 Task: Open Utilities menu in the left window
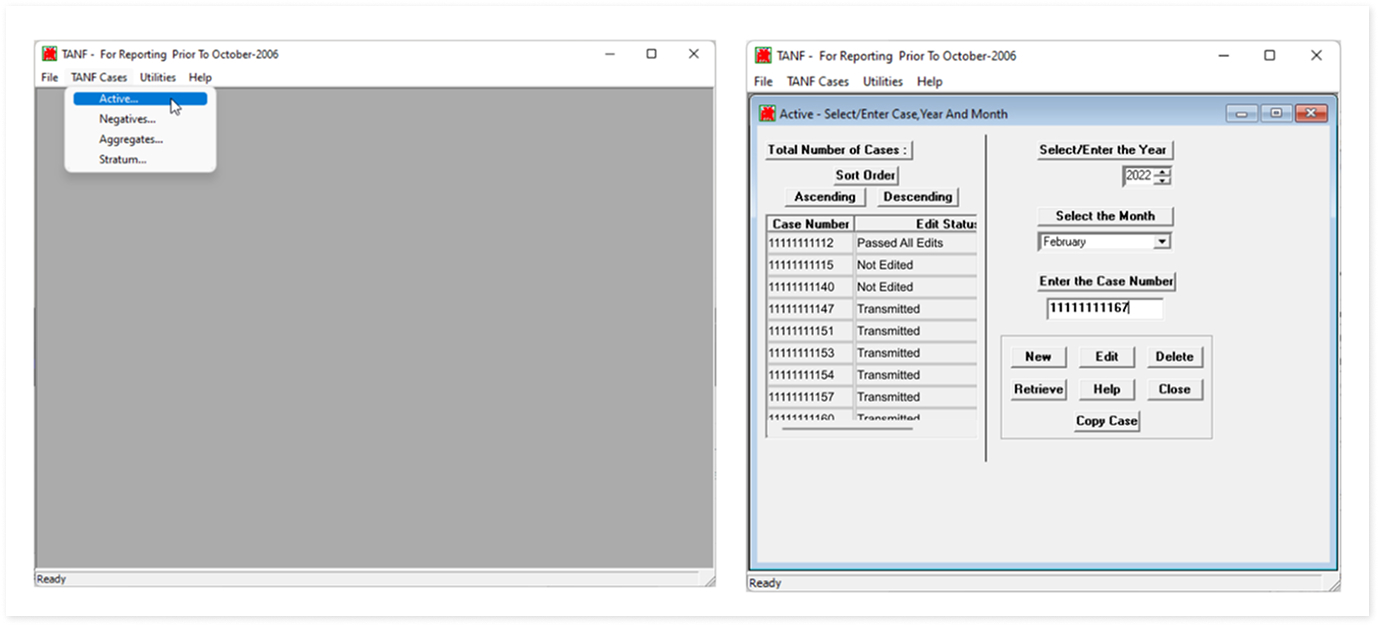[x=158, y=77]
